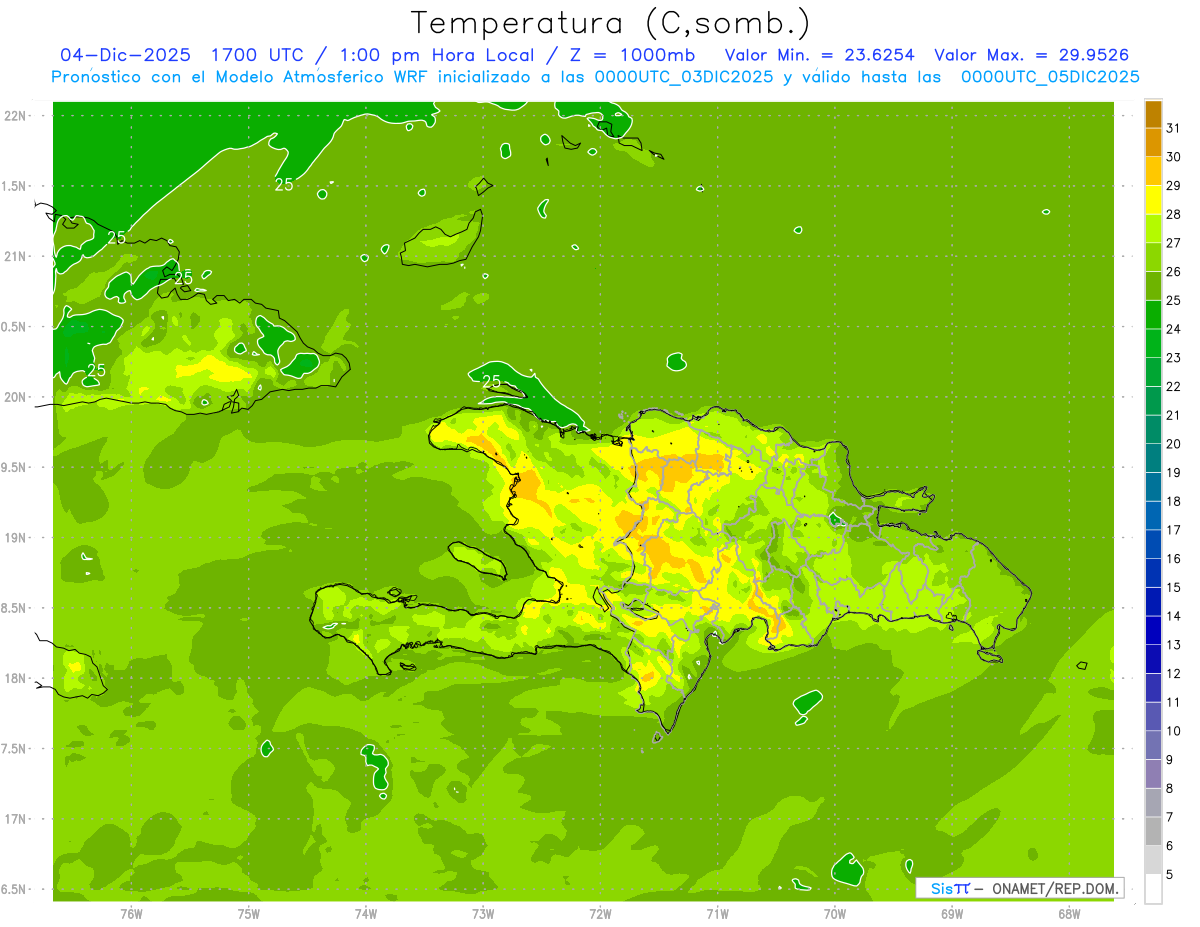This screenshot has height=927, width=1200.
Task: Click the colorbar label '18'
Action: 1174,501
